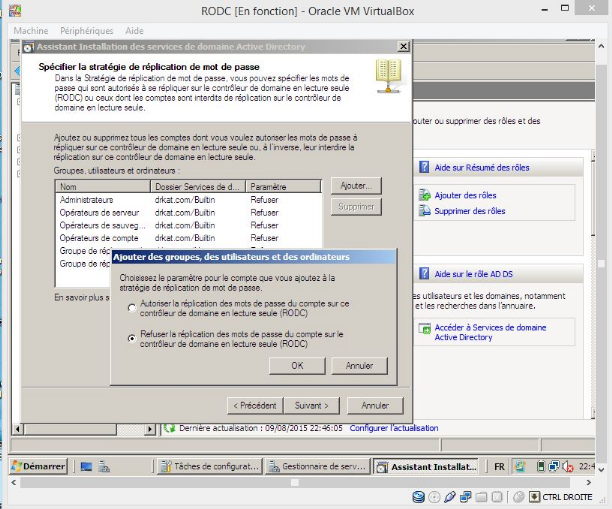Click the Précédent button
612x509 pixels.
(x=254, y=406)
